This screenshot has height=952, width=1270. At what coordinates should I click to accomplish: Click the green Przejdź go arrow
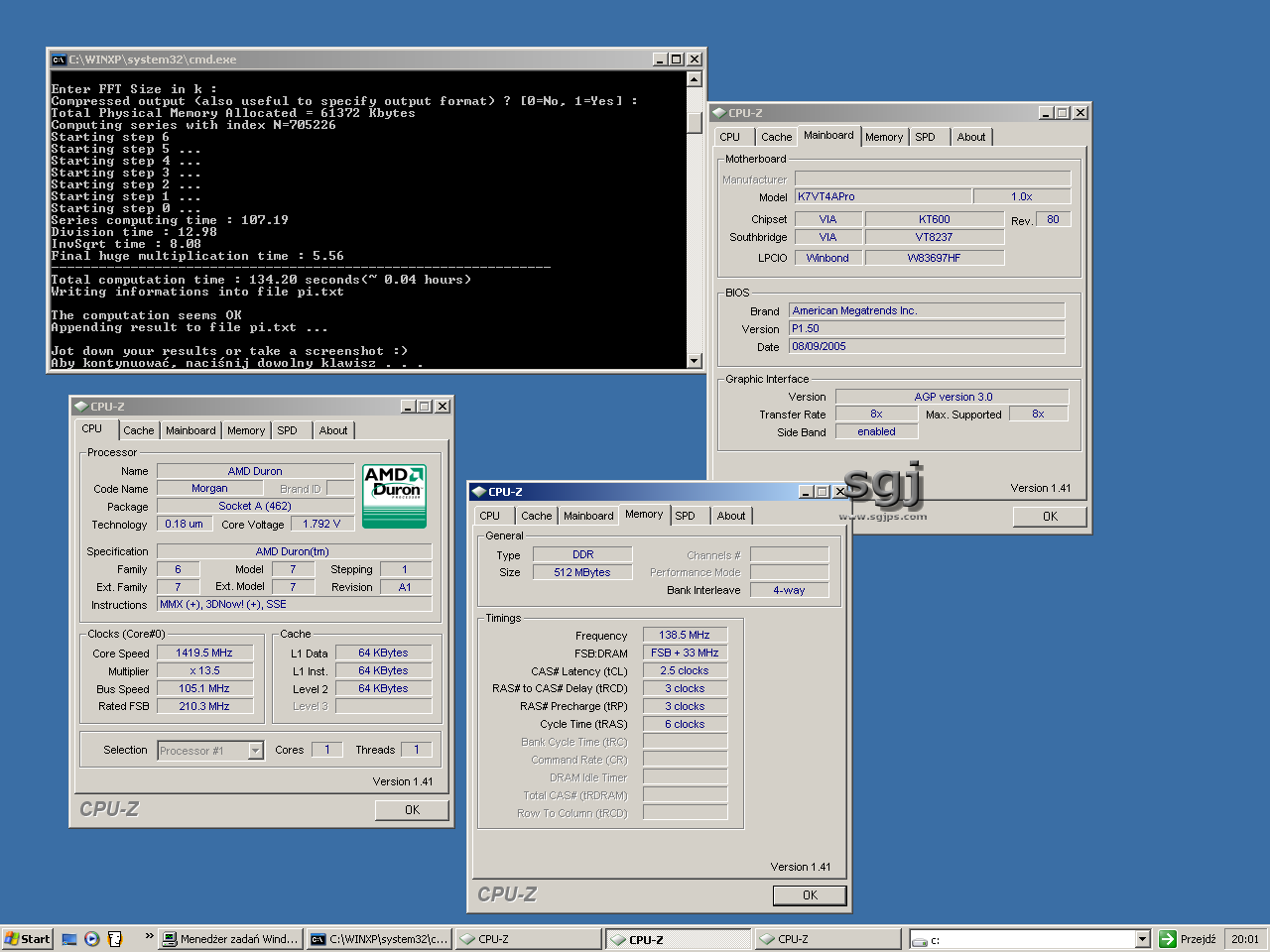coord(1168,939)
